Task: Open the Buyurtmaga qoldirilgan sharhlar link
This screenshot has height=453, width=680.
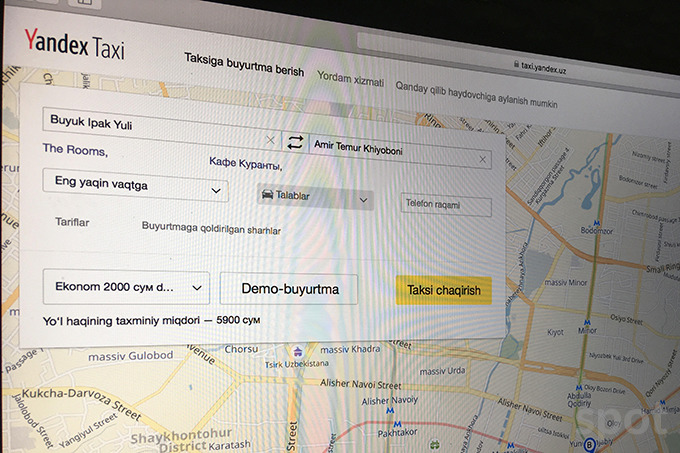Action: coord(211,228)
